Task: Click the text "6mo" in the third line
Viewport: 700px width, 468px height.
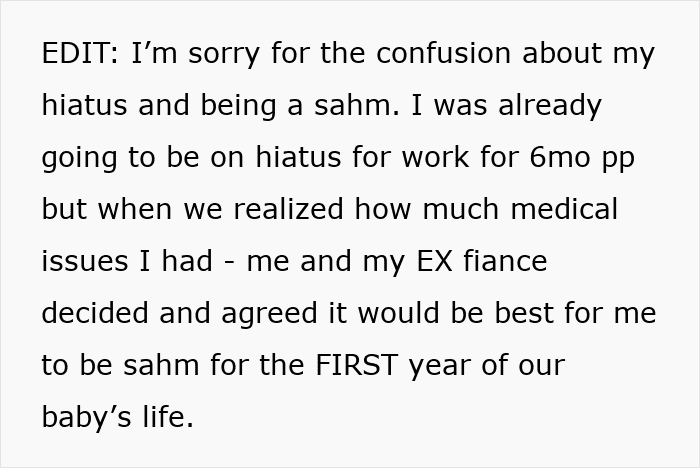Action: (x=560, y=157)
